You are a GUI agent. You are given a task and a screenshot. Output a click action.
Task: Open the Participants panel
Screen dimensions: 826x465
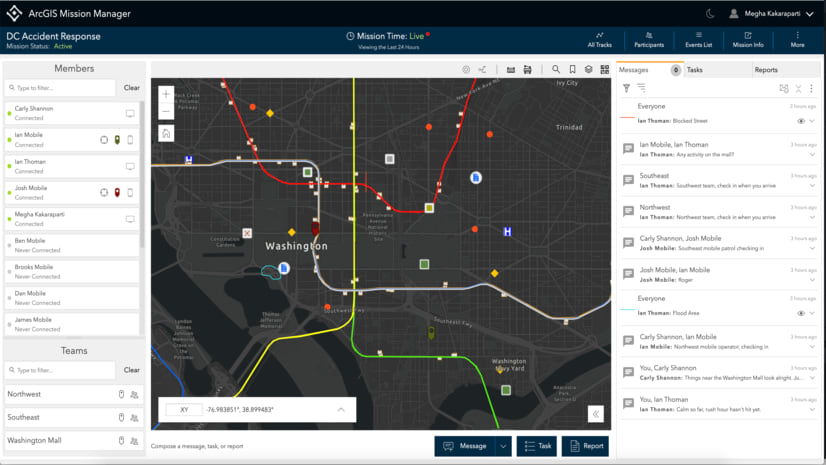[x=648, y=40]
